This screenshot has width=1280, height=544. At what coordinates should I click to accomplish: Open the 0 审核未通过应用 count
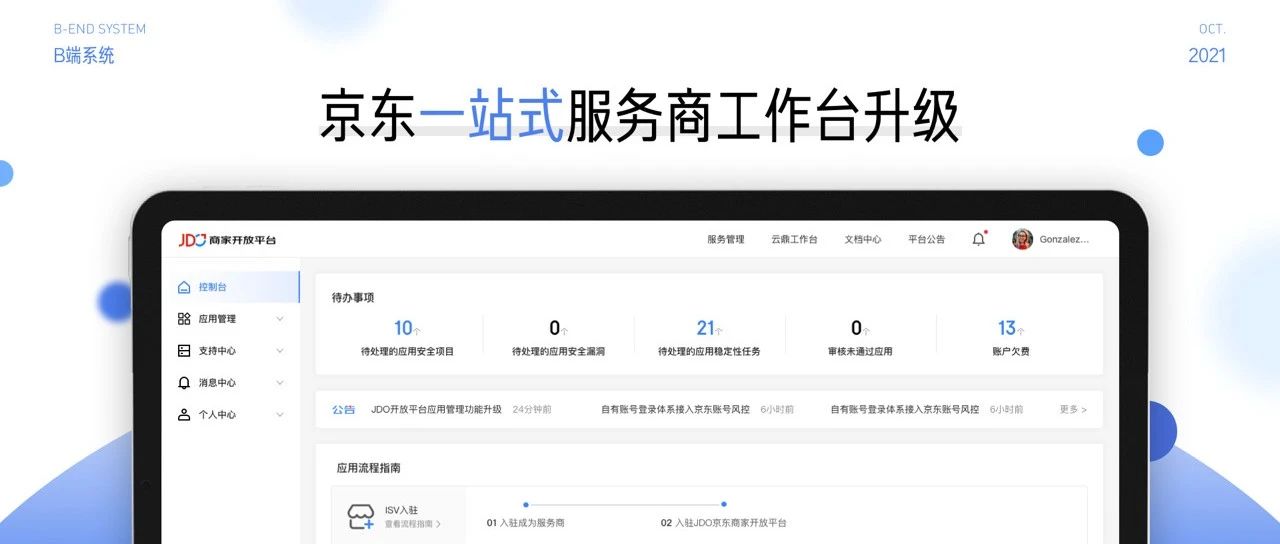pyautogui.click(x=856, y=328)
